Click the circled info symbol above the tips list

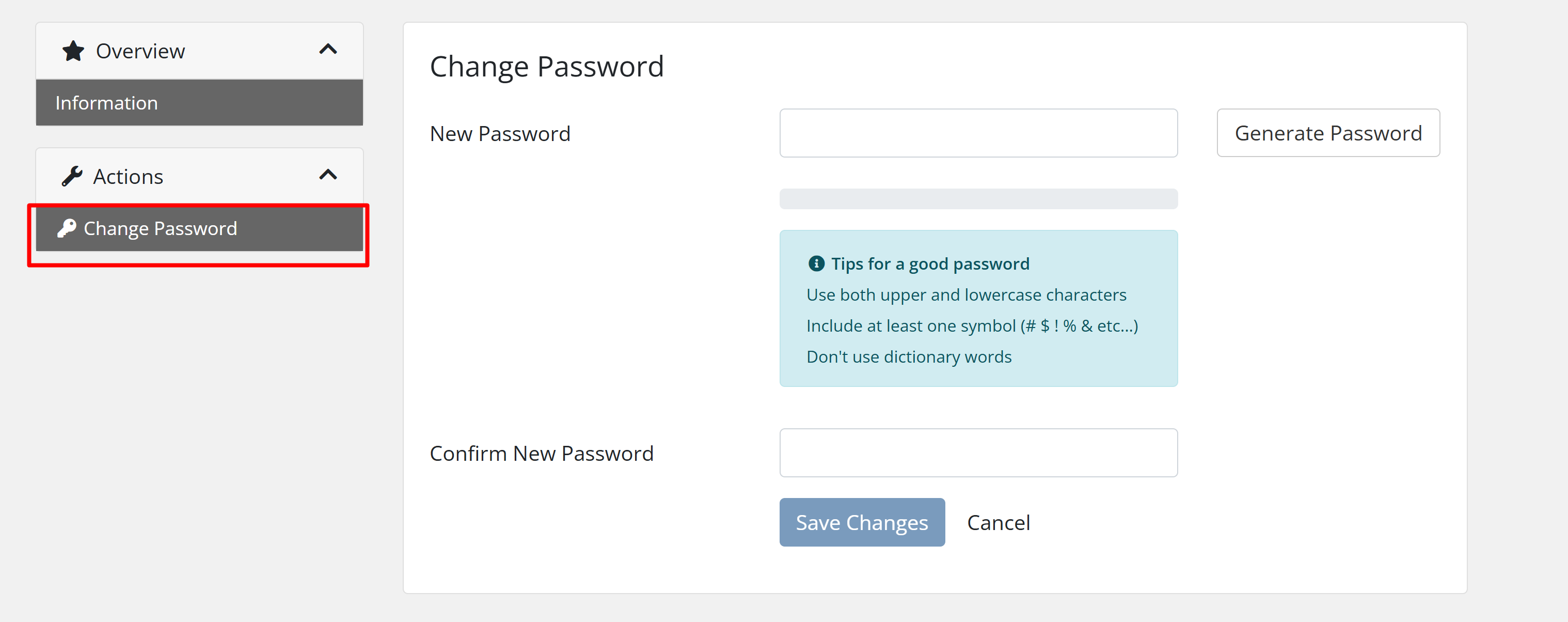click(817, 263)
